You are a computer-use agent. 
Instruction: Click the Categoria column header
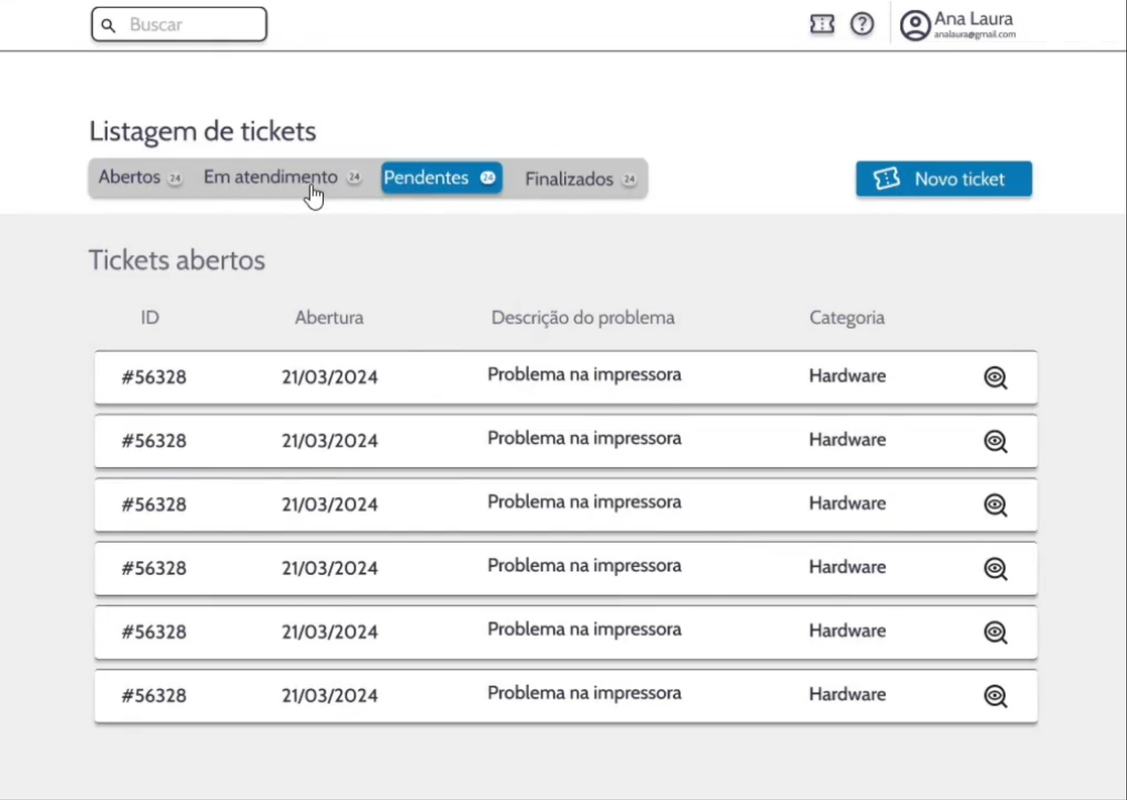(847, 318)
